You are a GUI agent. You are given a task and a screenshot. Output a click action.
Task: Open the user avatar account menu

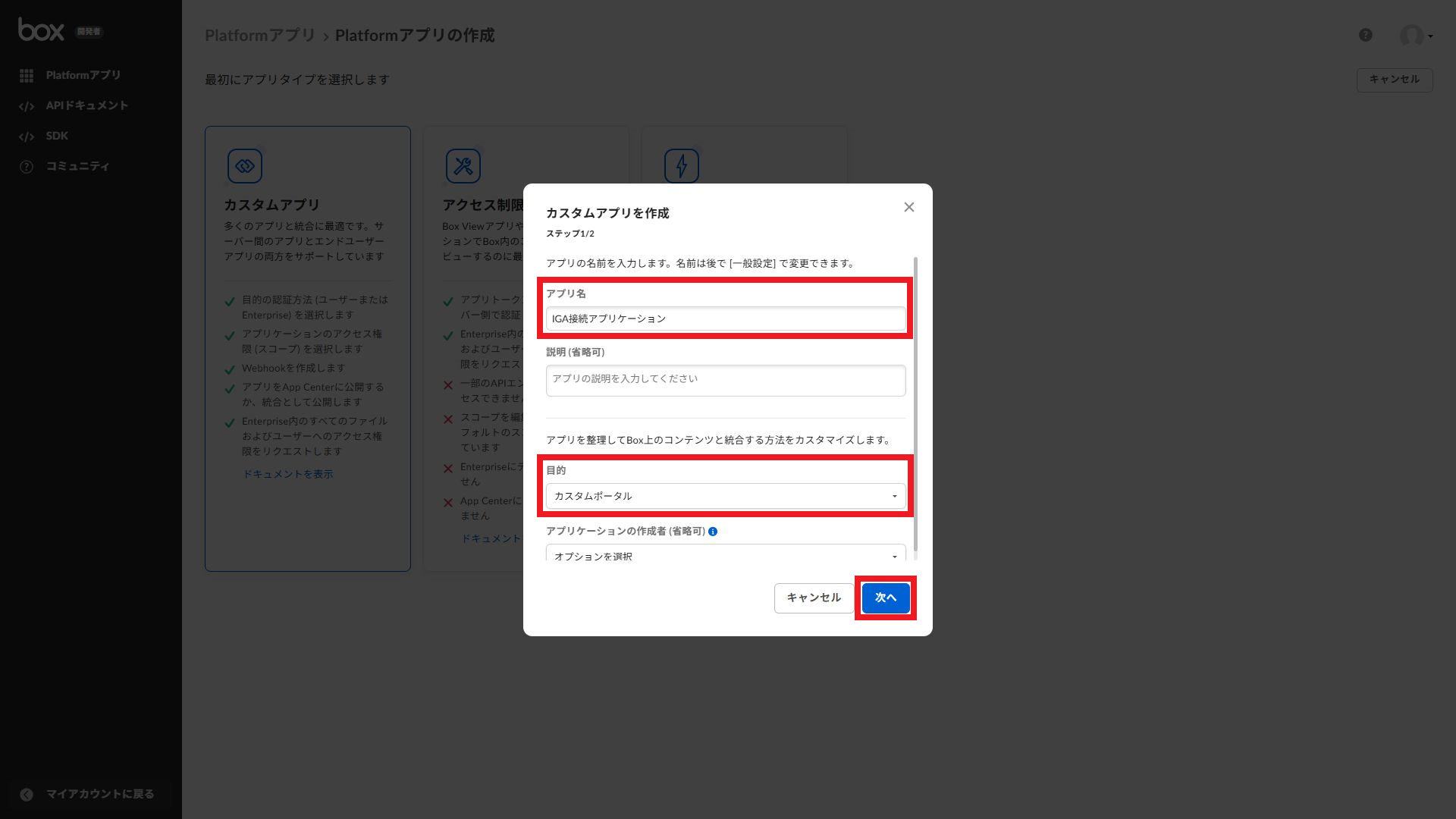click(1414, 36)
